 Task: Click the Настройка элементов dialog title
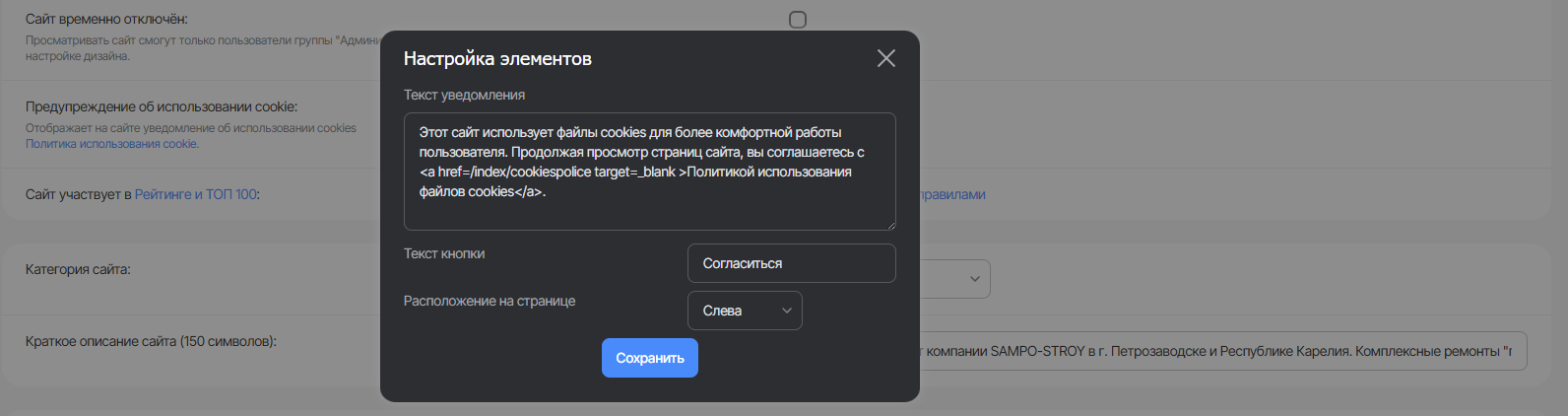pos(497,59)
